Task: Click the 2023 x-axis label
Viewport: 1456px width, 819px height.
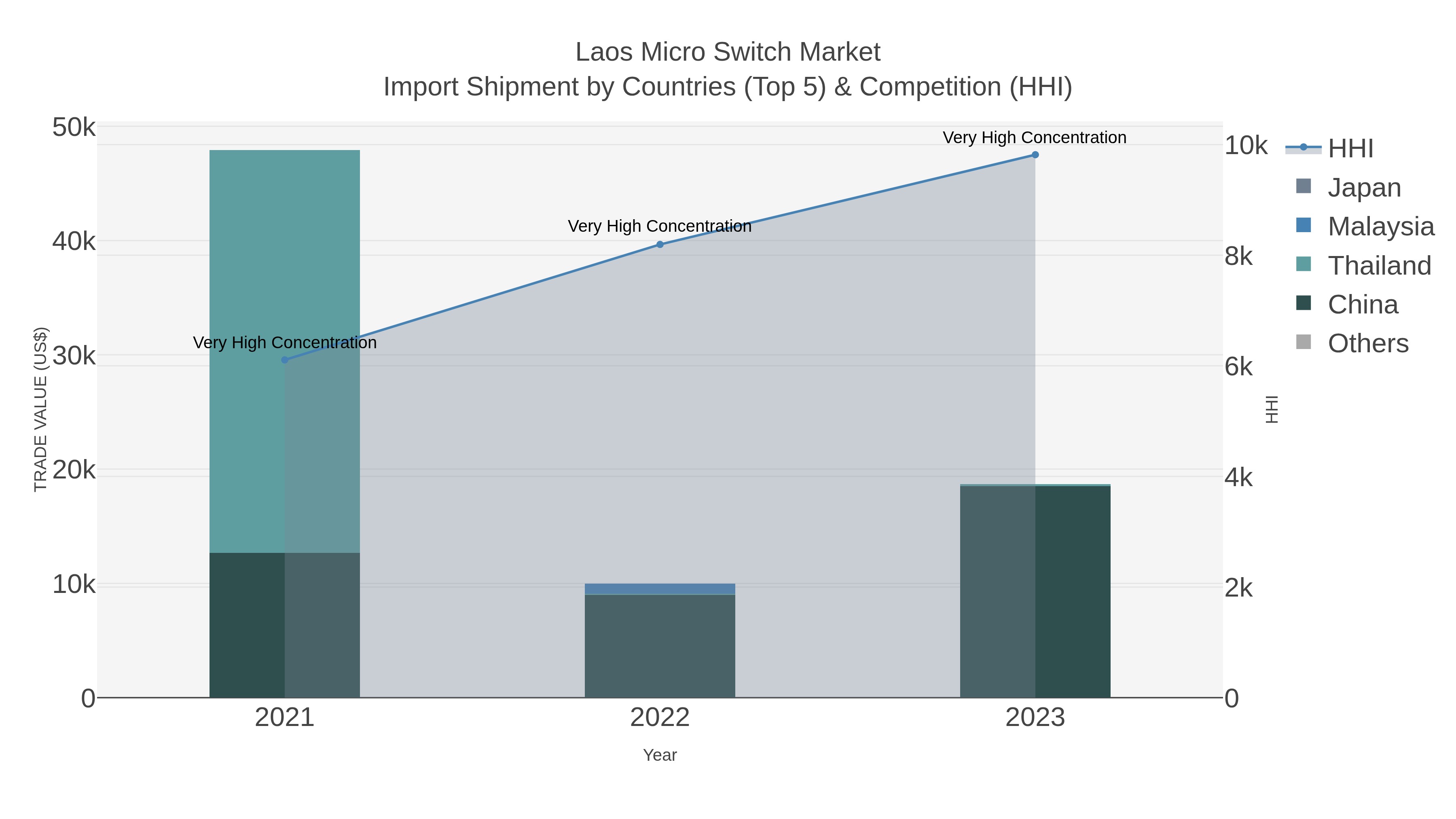Action: point(1035,718)
